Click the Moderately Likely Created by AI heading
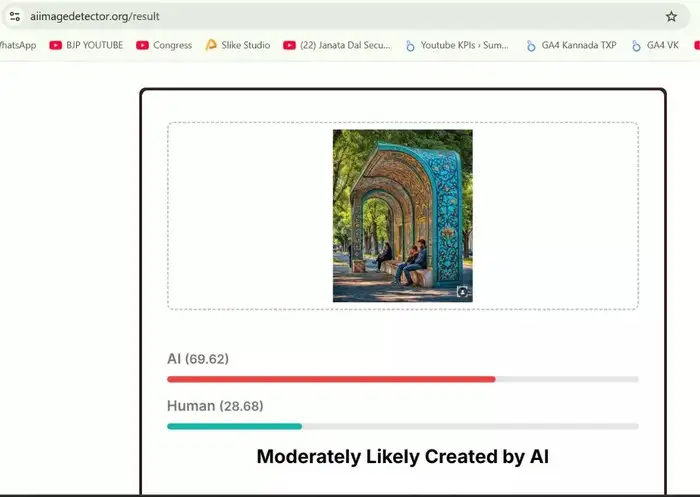The image size is (700, 497). pos(402,457)
